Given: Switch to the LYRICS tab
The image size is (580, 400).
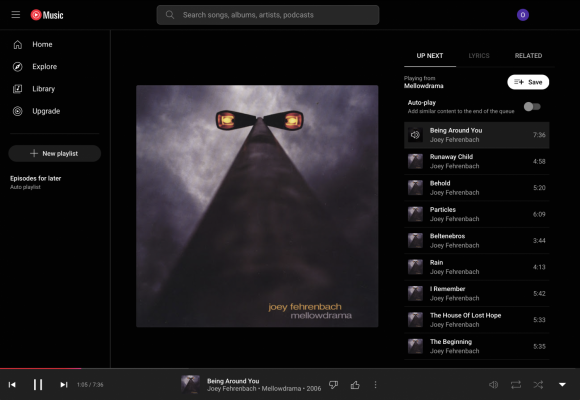Looking at the screenshot, I should tap(479, 56).
